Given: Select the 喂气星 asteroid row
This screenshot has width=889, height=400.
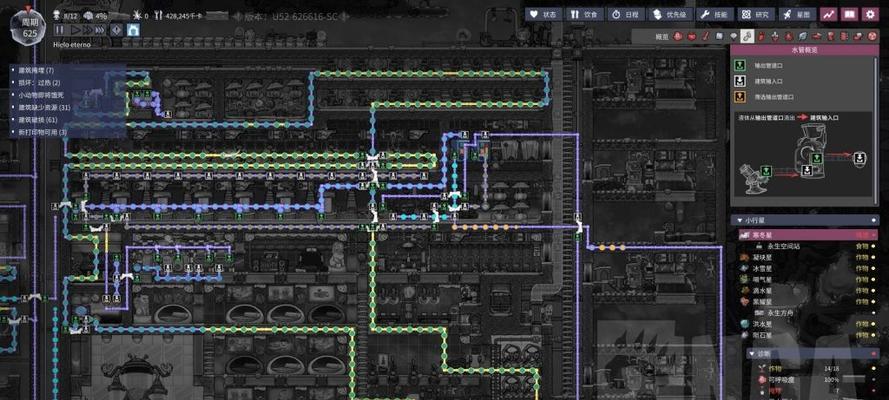Looking at the screenshot, I should (x=808, y=279).
